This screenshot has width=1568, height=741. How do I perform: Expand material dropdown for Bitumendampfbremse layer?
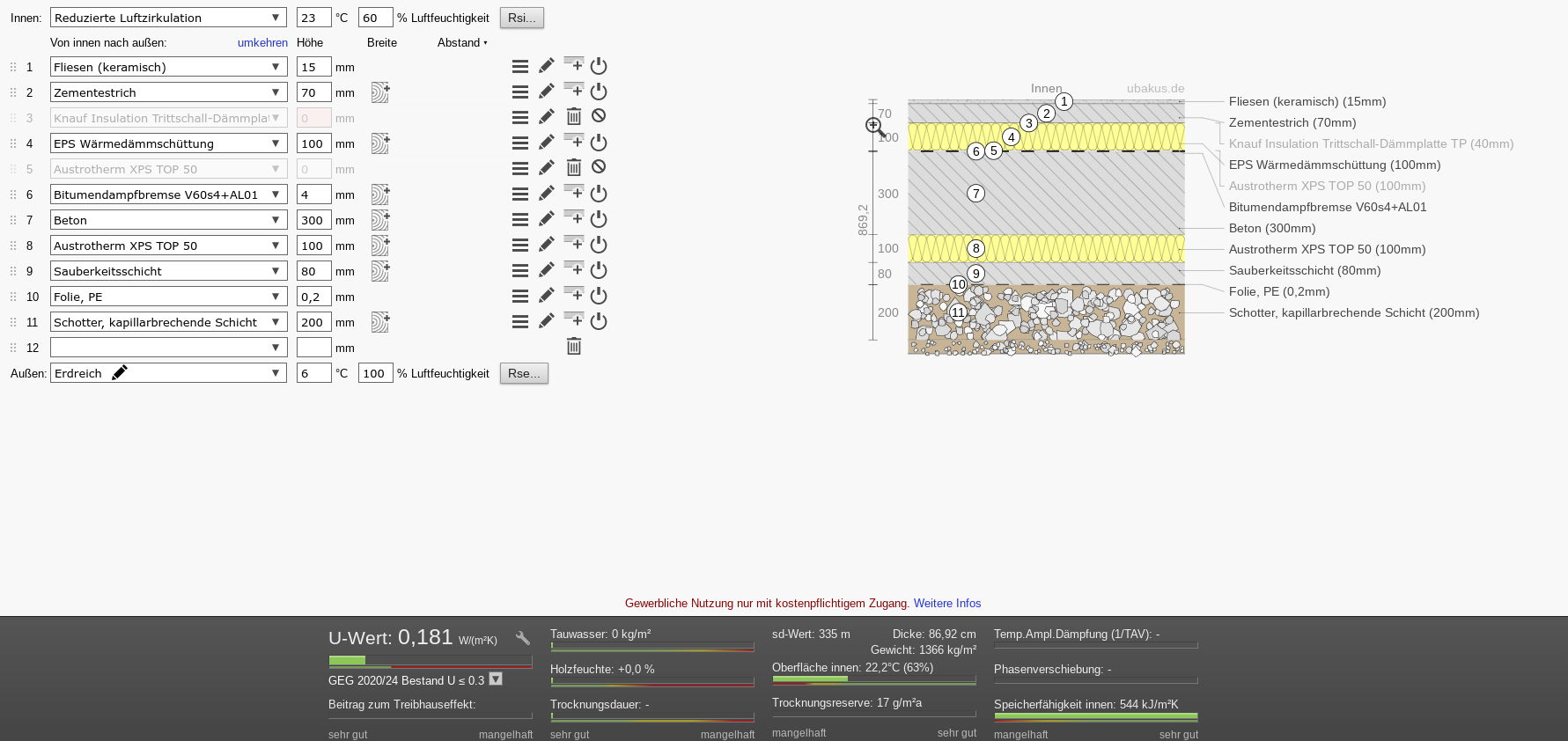tap(276, 194)
